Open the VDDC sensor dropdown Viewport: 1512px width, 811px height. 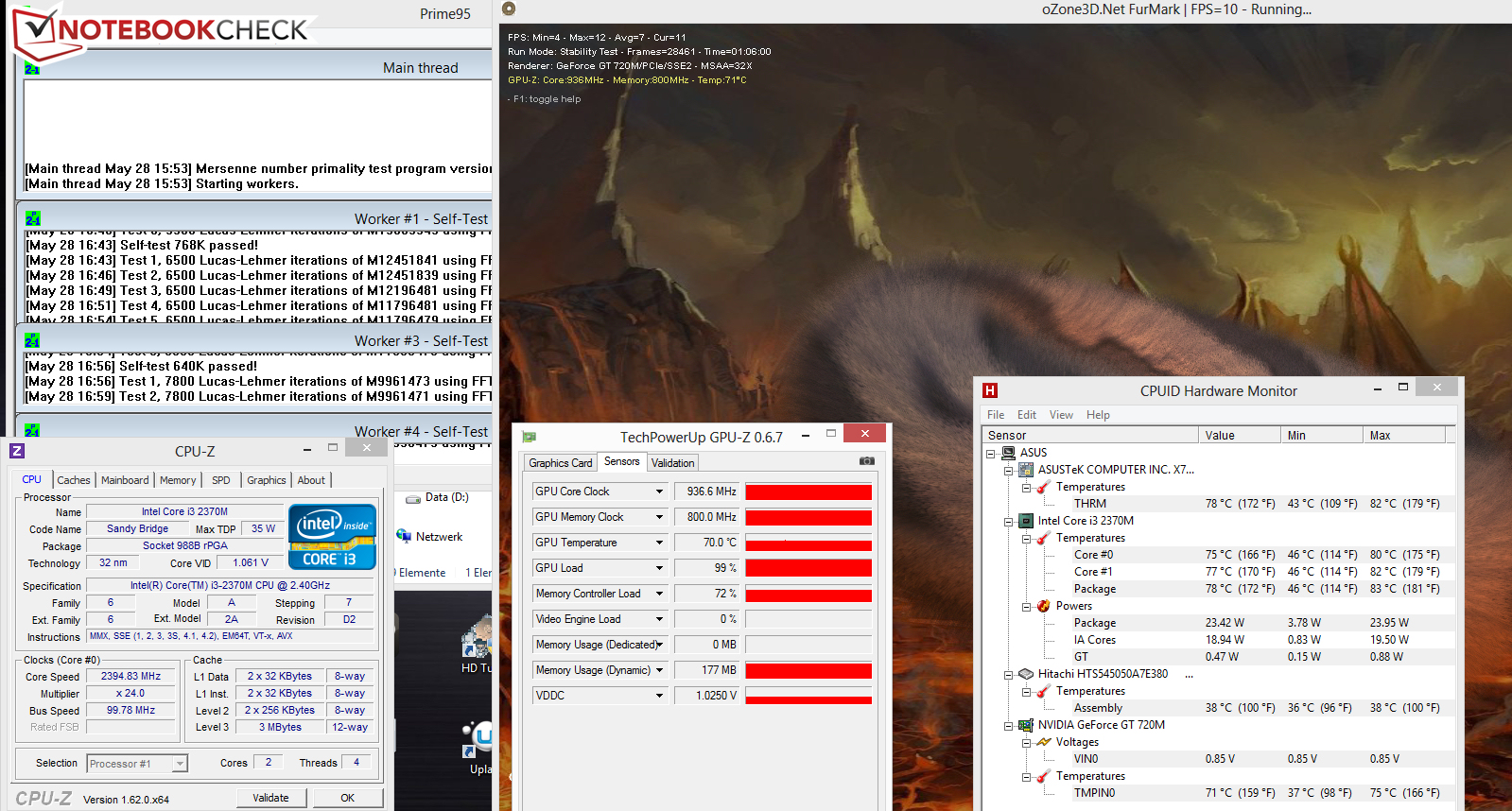point(659,696)
